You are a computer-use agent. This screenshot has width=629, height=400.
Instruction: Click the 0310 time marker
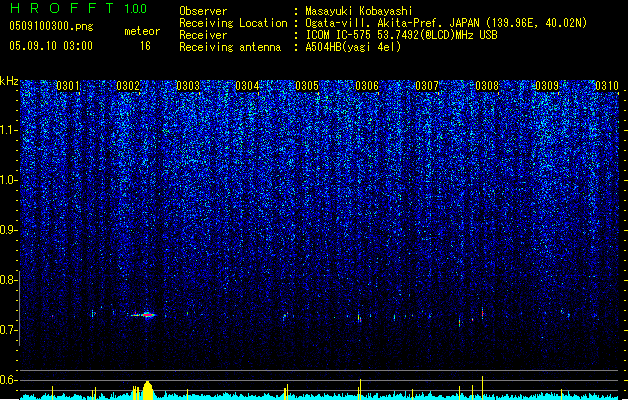pyautogui.click(x=607, y=86)
